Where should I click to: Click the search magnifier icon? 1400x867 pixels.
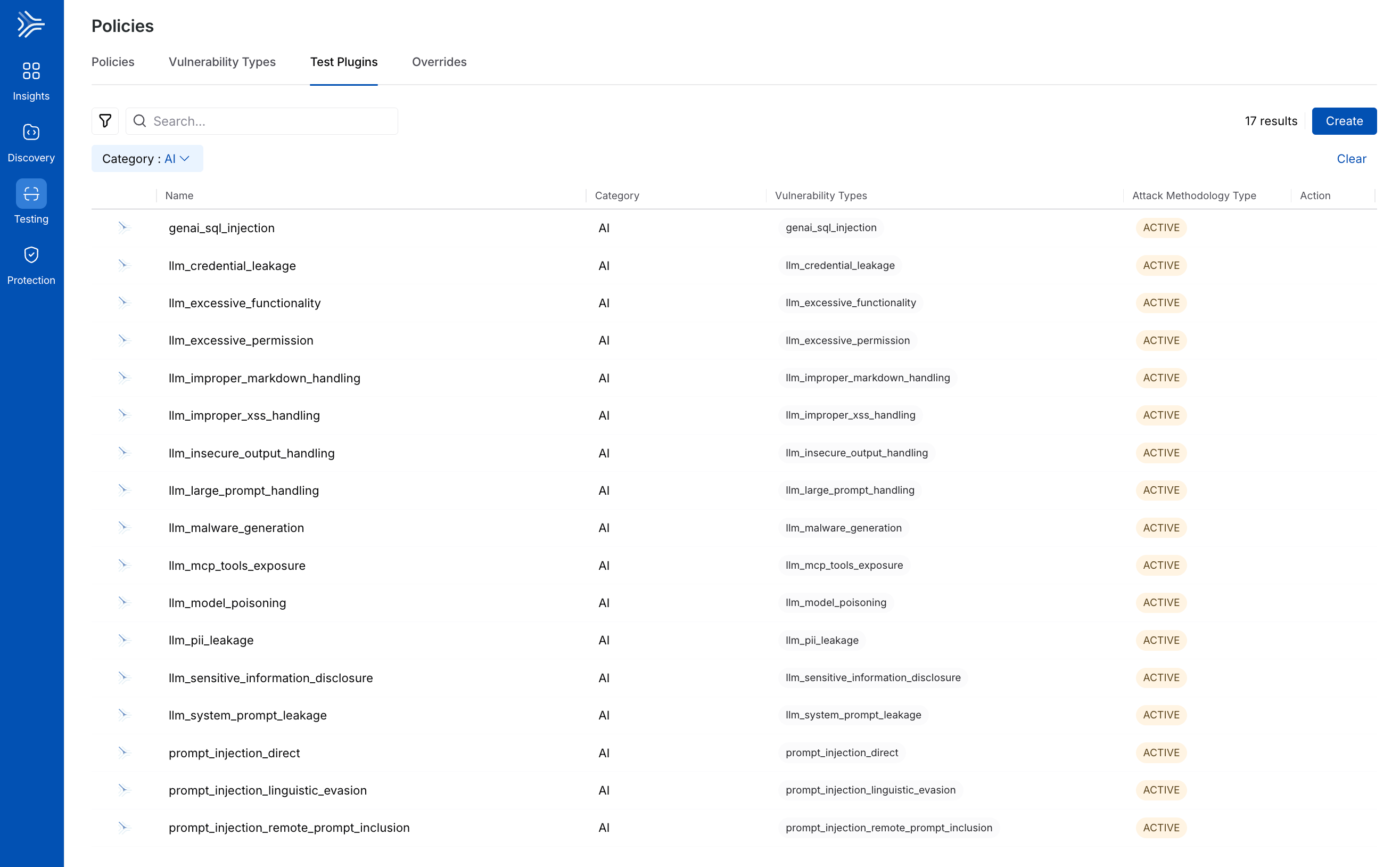tap(139, 121)
